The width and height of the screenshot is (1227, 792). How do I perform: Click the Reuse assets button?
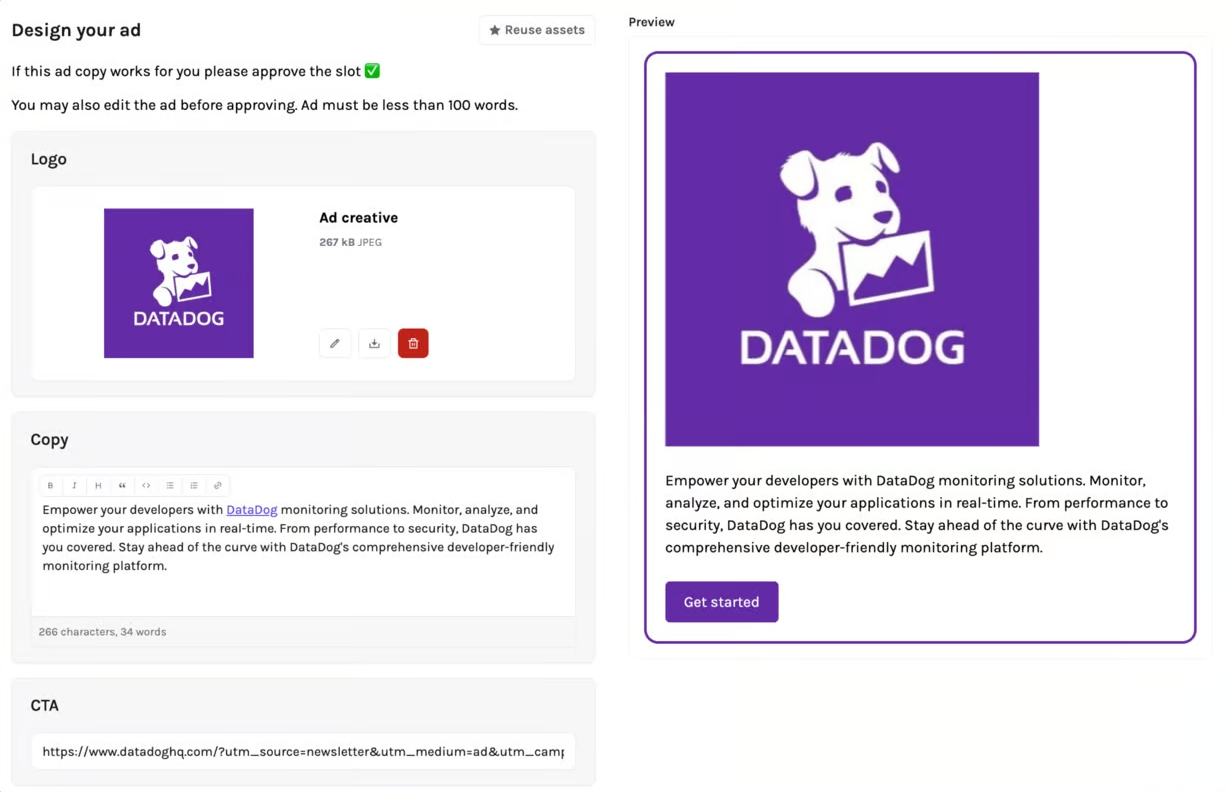(x=537, y=30)
